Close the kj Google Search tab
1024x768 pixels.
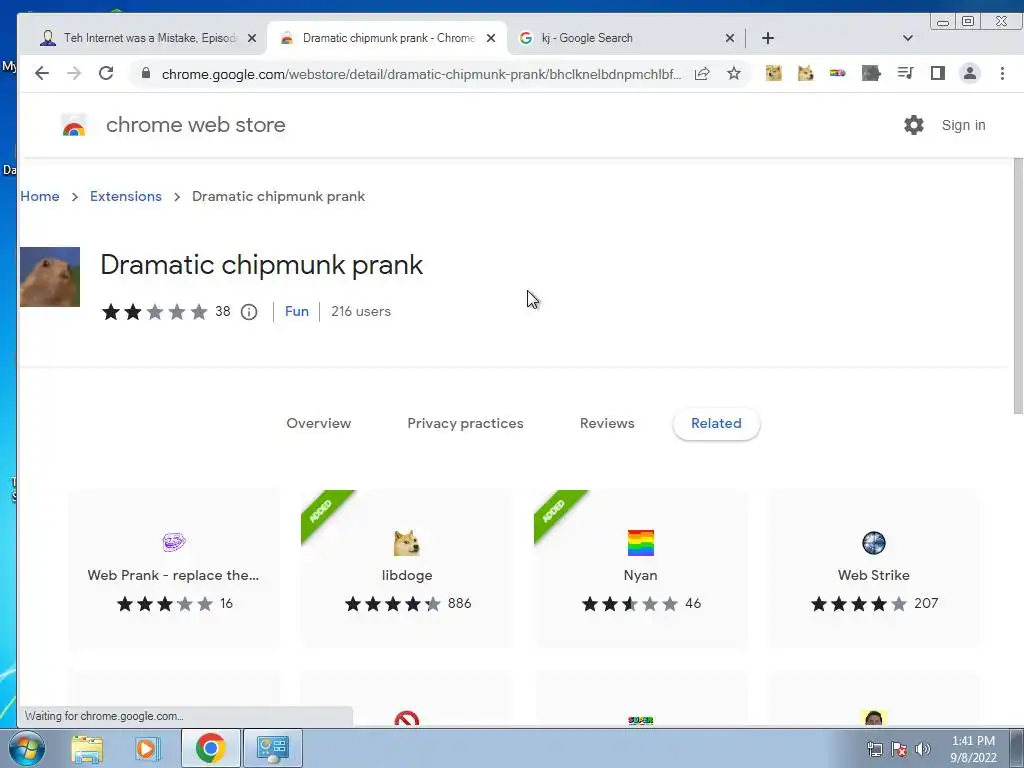click(x=730, y=38)
